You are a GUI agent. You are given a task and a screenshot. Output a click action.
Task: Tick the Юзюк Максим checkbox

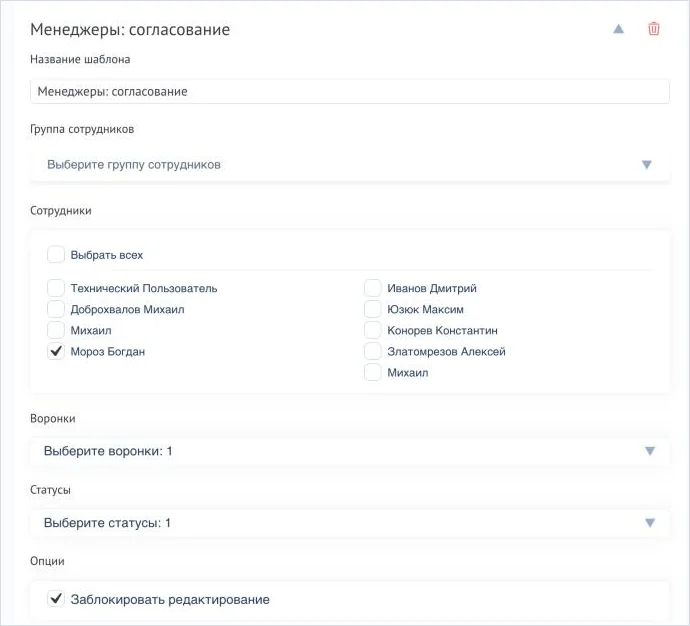point(372,309)
